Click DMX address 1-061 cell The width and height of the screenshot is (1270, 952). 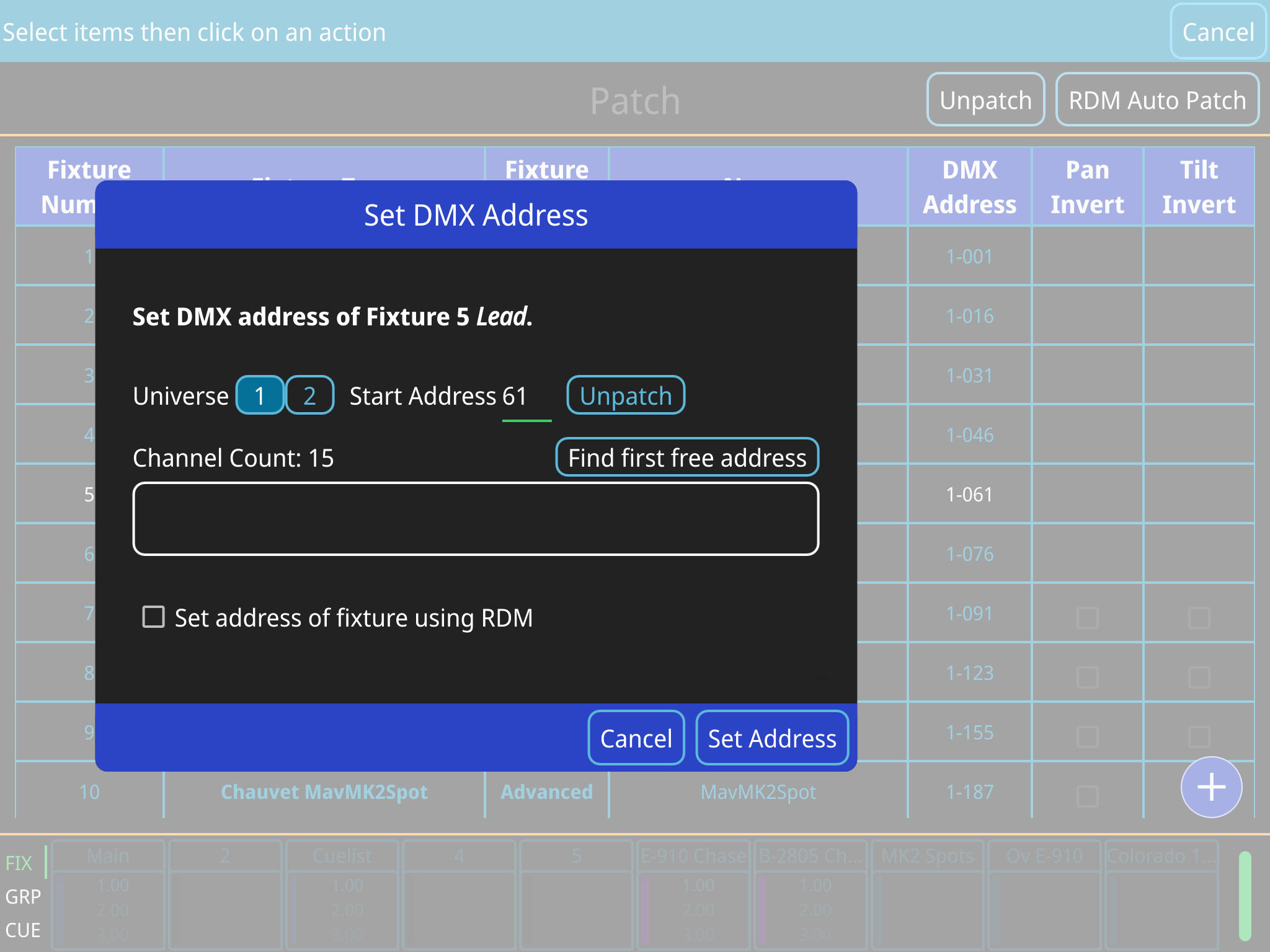click(x=969, y=495)
